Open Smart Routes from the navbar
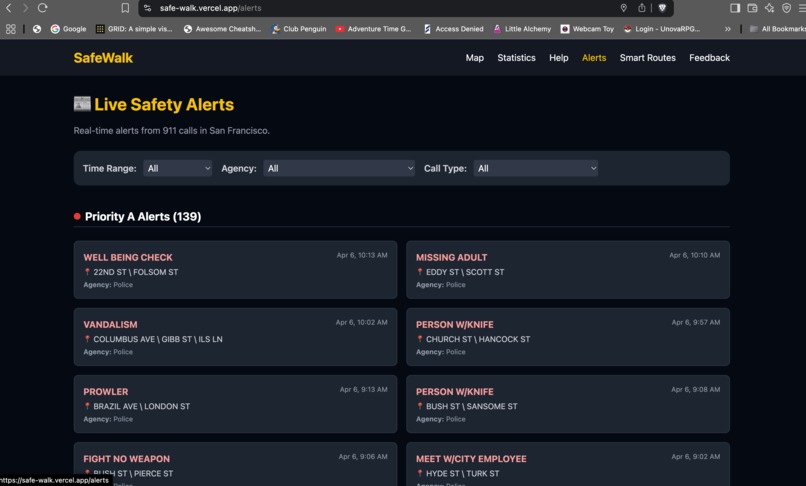 pos(647,58)
